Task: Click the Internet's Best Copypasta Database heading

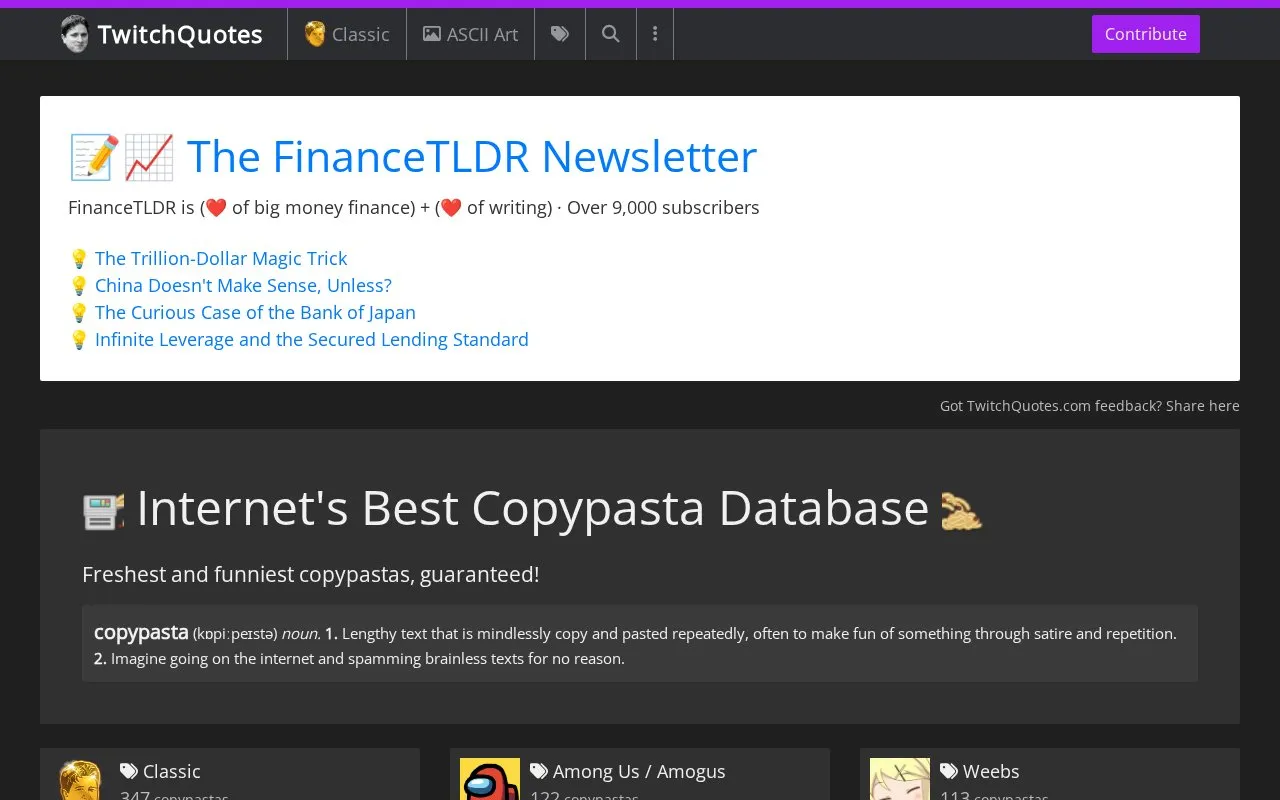Action: (532, 508)
